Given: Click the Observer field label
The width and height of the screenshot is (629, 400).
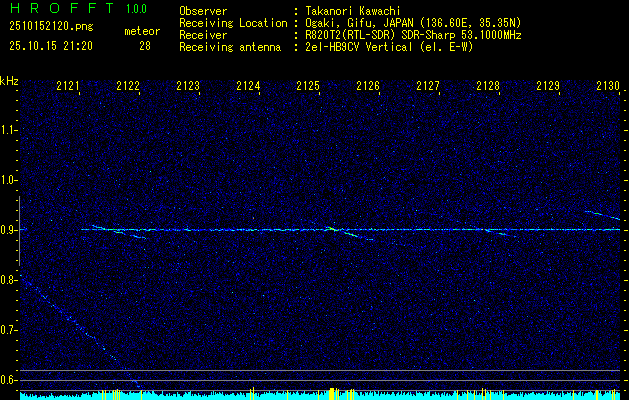Looking at the screenshot, I should (x=203, y=11).
